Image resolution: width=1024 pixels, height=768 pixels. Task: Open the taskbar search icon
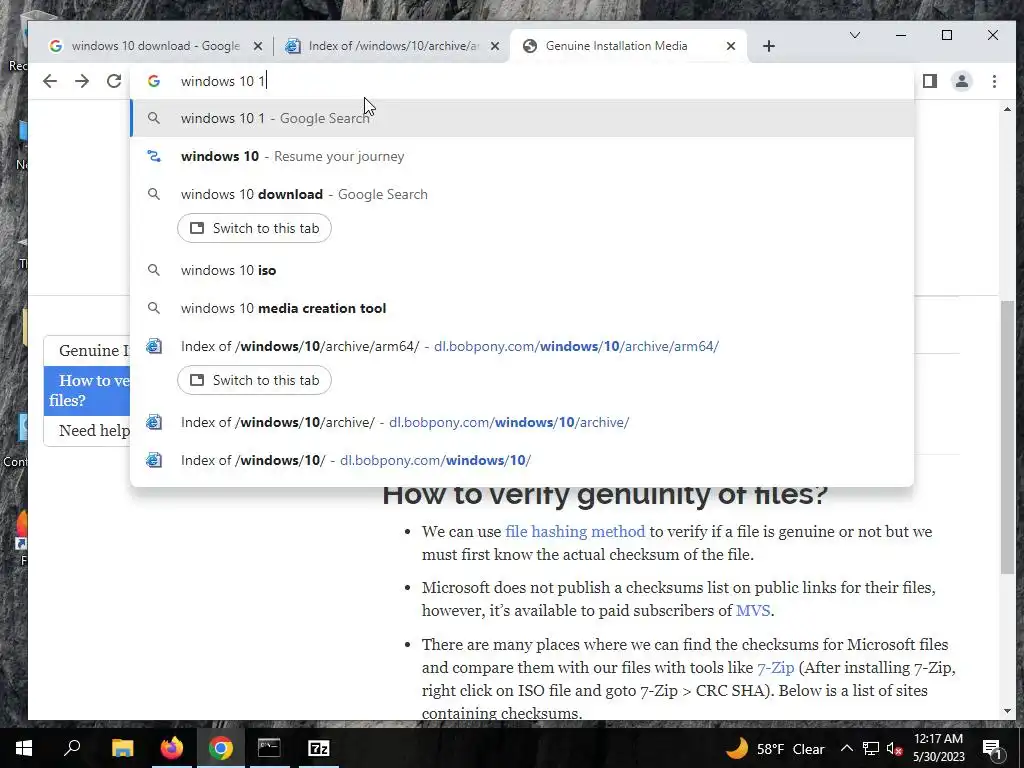[x=72, y=748]
